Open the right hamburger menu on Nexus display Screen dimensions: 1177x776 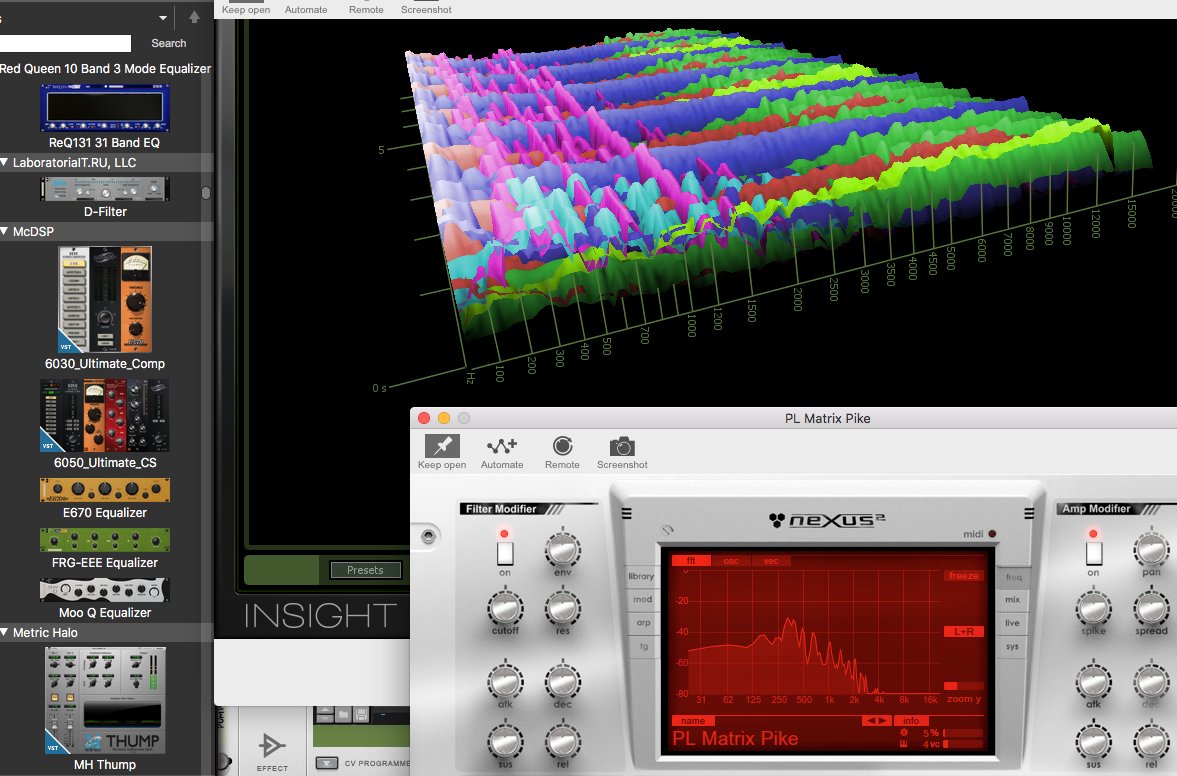pos(1029,513)
